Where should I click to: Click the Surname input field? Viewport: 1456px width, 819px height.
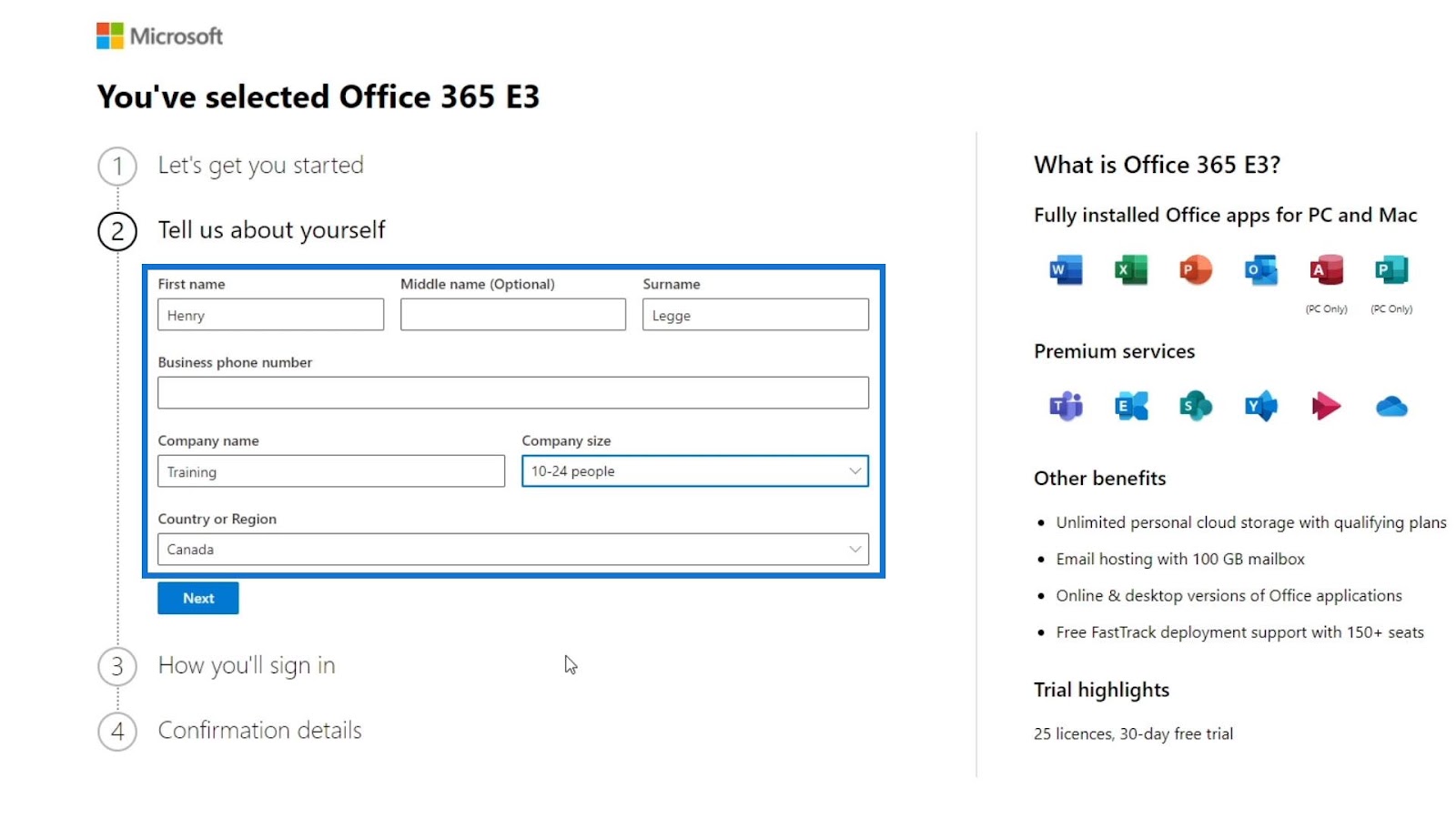tap(755, 315)
